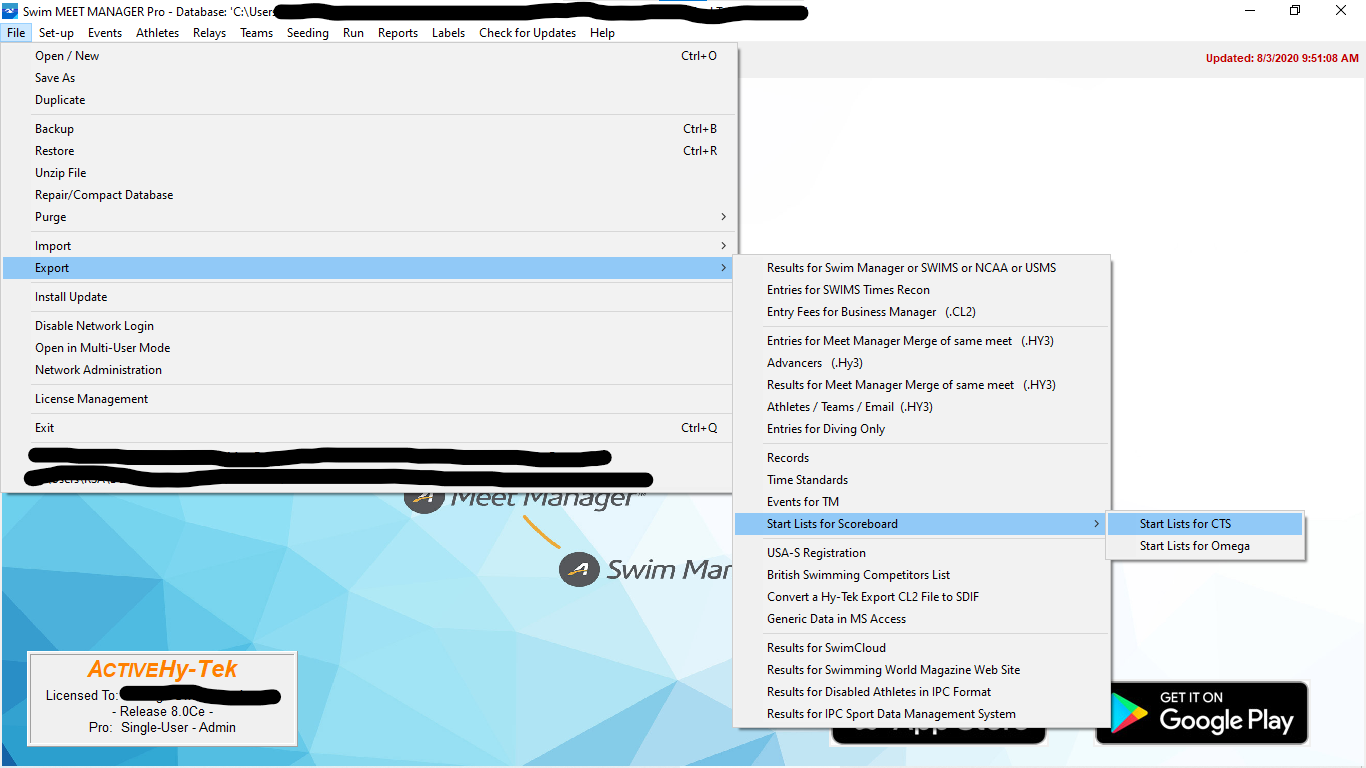This screenshot has width=1366, height=768.
Task: Open the Teams menu
Action: pyautogui.click(x=257, y=33)
